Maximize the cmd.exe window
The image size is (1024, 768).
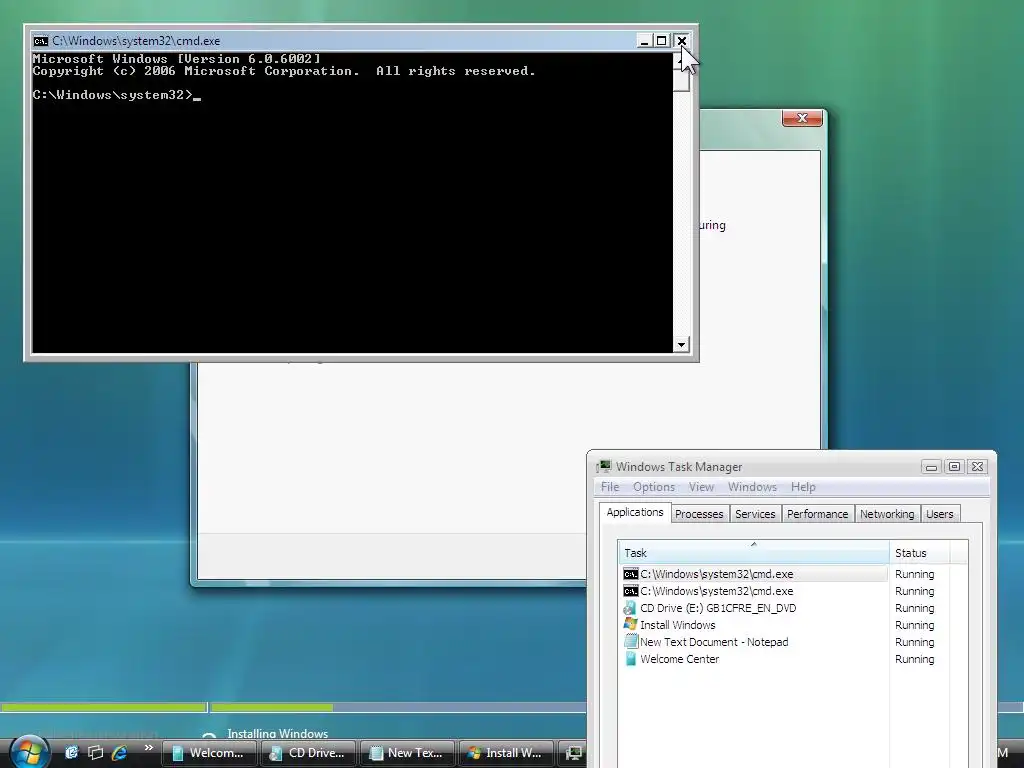click(662, 40)
